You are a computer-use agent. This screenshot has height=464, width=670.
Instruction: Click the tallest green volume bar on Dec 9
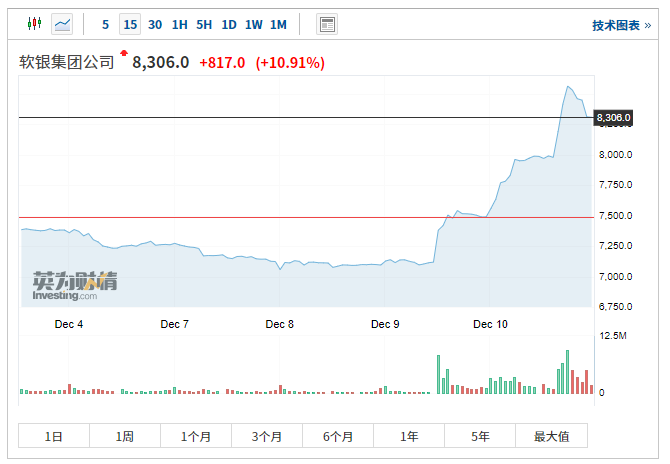[438, 374]
